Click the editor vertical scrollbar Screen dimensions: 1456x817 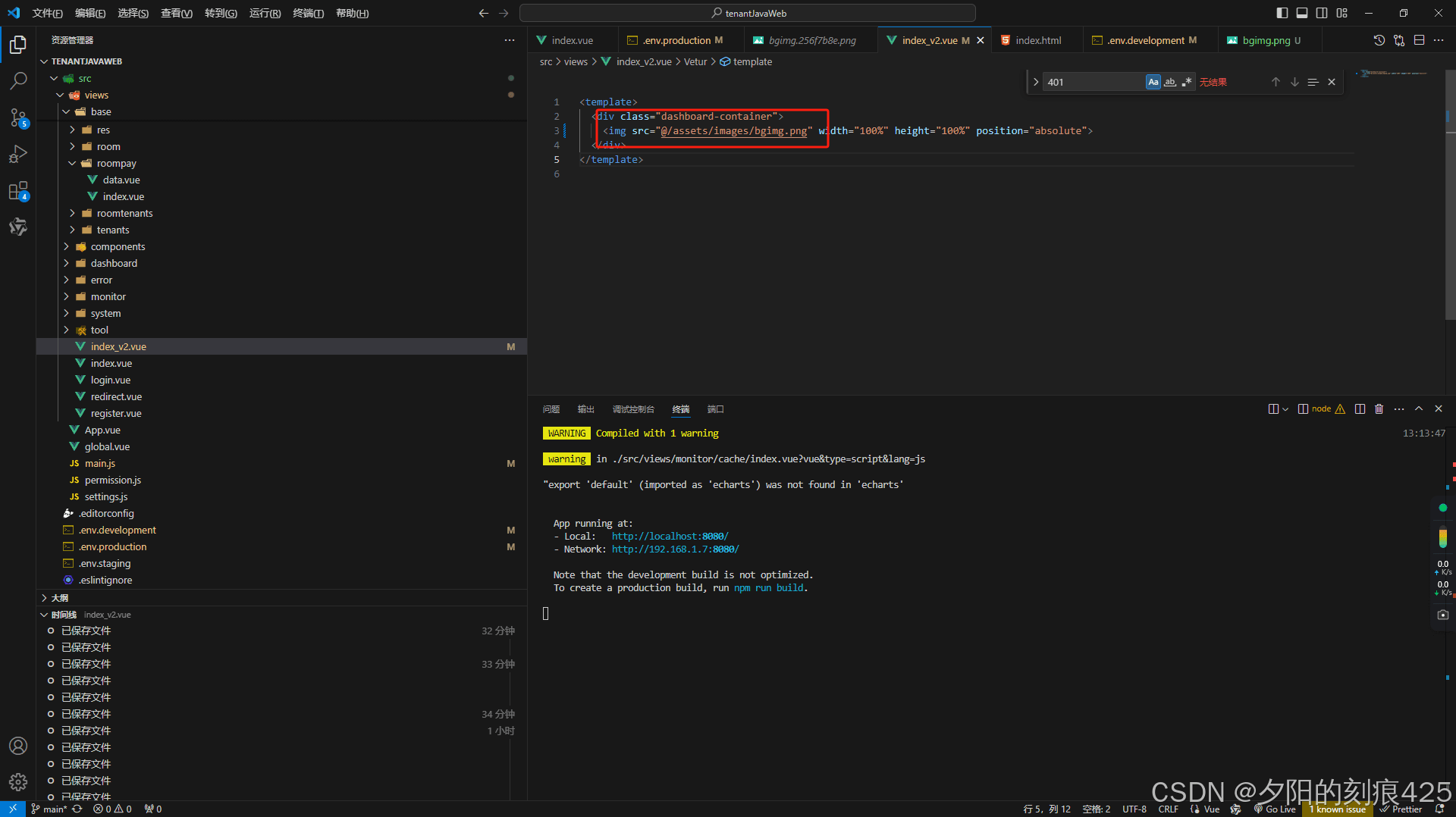pyautogui.click(x=1449, y=227)
